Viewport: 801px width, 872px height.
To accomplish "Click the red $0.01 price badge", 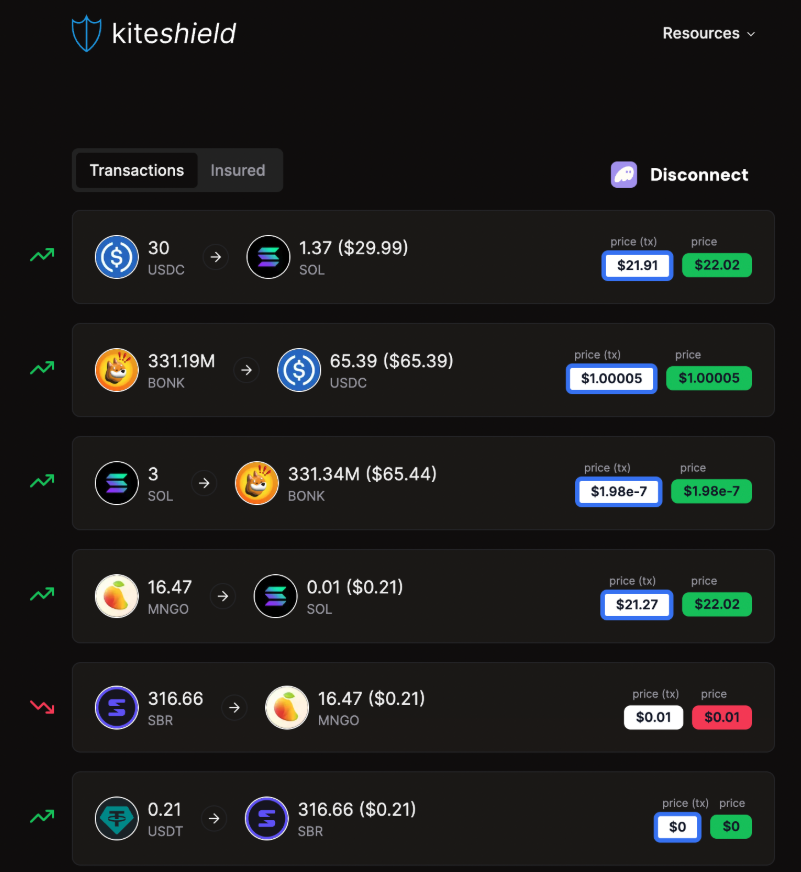I will coord(721,717).
